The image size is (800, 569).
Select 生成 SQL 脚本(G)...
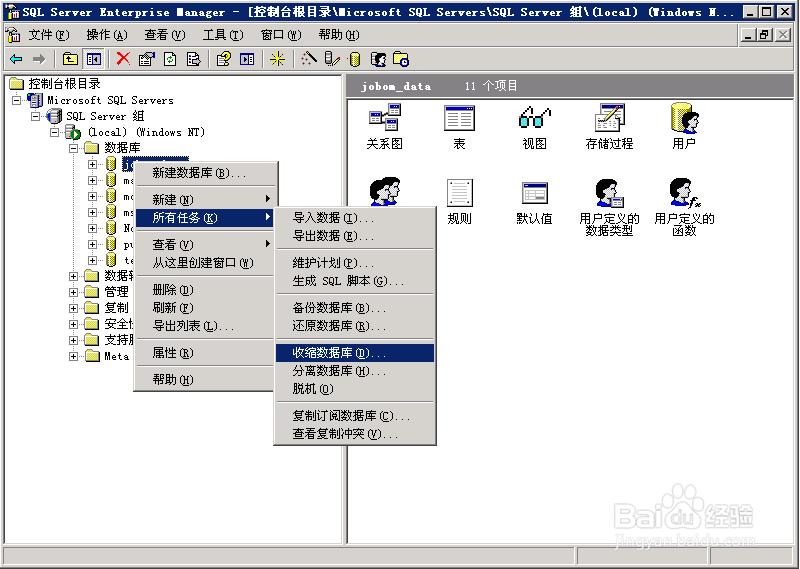[x=355, y=281]
